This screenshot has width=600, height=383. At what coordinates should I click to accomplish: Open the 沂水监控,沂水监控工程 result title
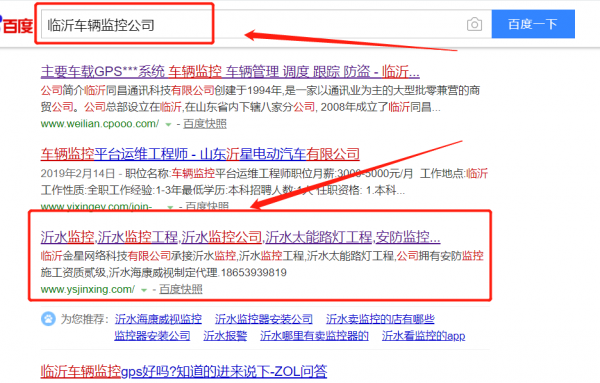pyautogui.click(x=240, y=237)
